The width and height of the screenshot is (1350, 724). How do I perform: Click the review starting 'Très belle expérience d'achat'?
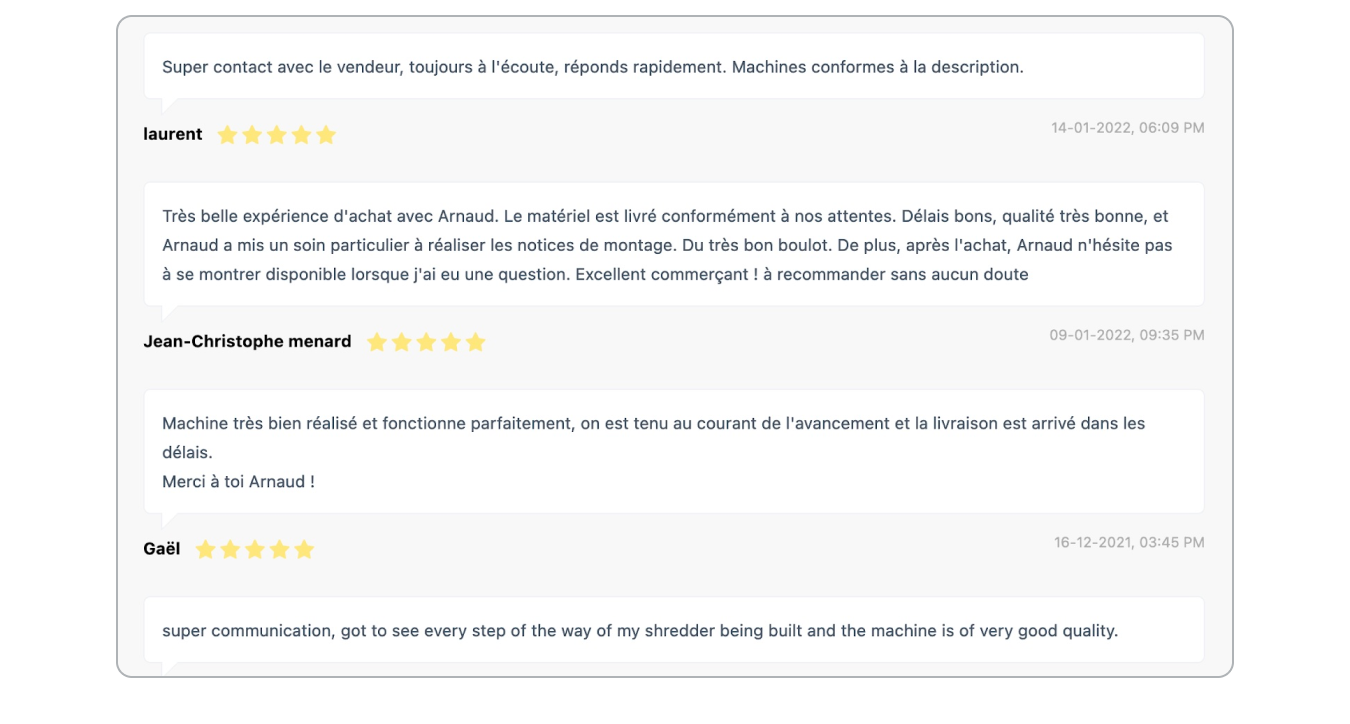[x=674, y=244]
